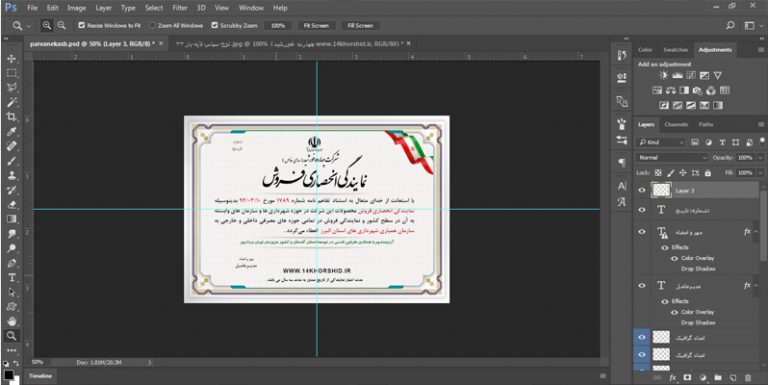Select the Hand tool

click(x=11, y=321)
